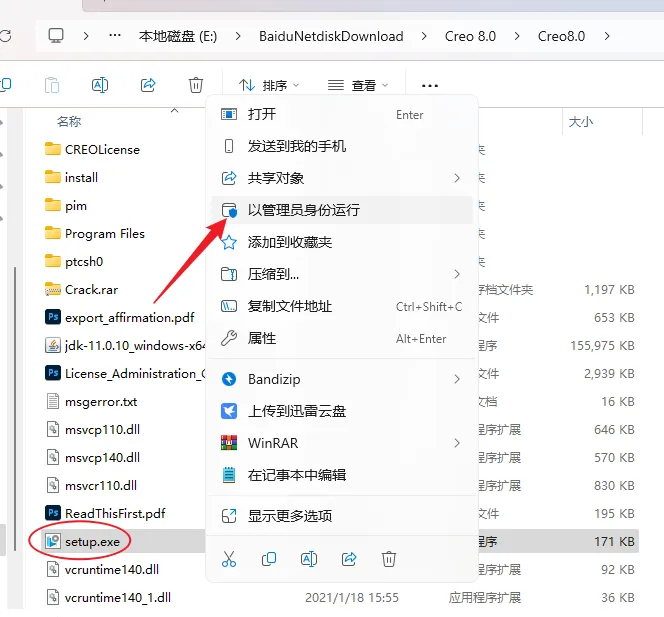Select 打开 in the context menu
Viewport: 664px width, 617px height.
tap(342, 114)
